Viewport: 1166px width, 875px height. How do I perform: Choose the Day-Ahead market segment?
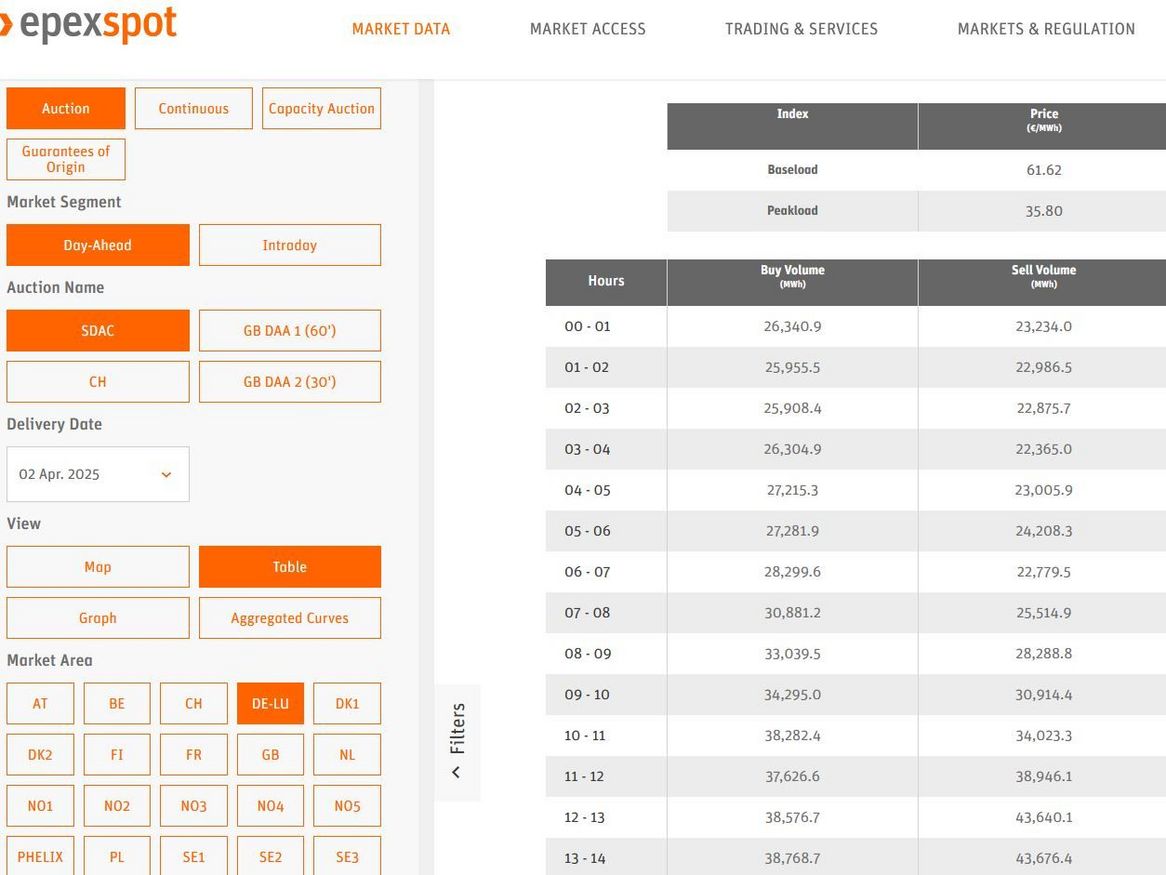[x=97, y=245]
